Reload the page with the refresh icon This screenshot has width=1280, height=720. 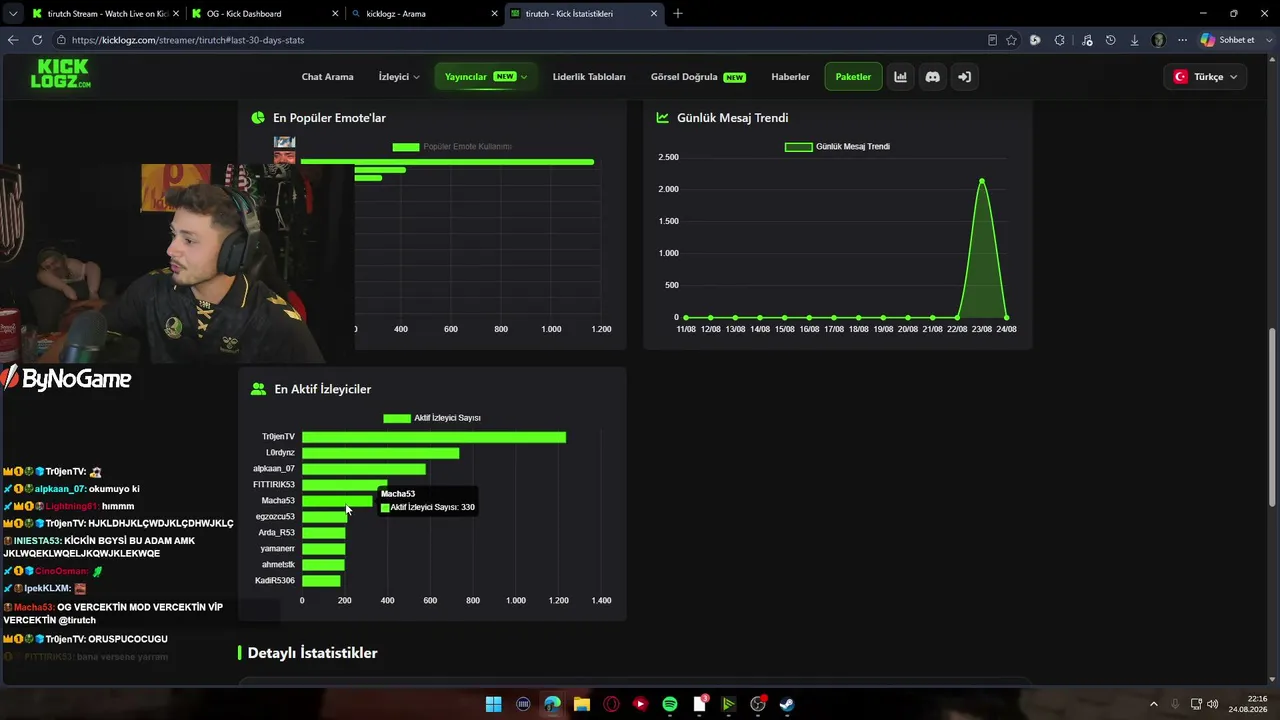coord(37,40)
